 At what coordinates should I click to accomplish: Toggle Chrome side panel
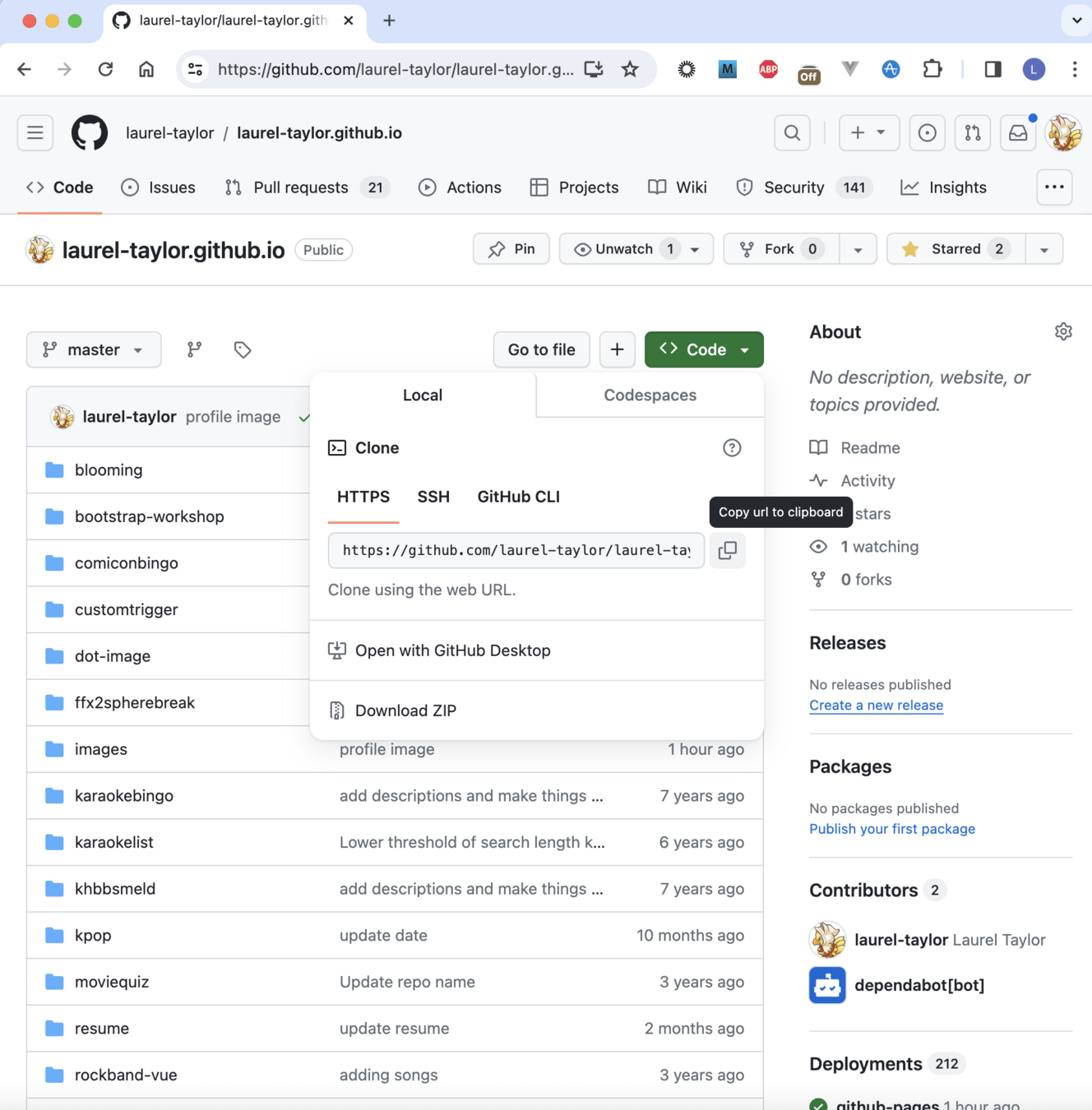click(x=993, y=69)
